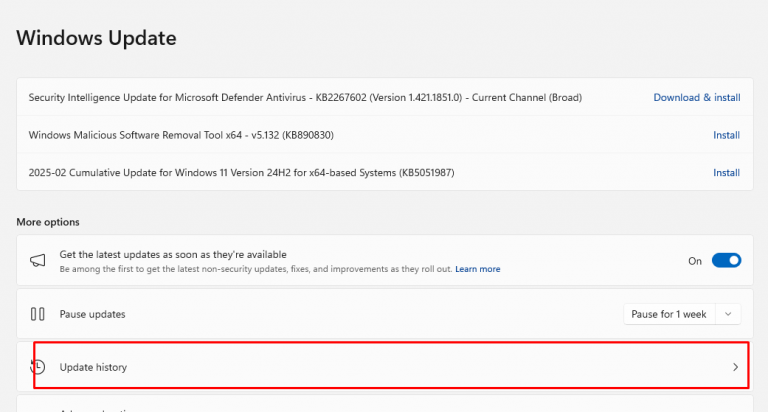Click the 2025-02 Cumulative Update entry text

241,173
